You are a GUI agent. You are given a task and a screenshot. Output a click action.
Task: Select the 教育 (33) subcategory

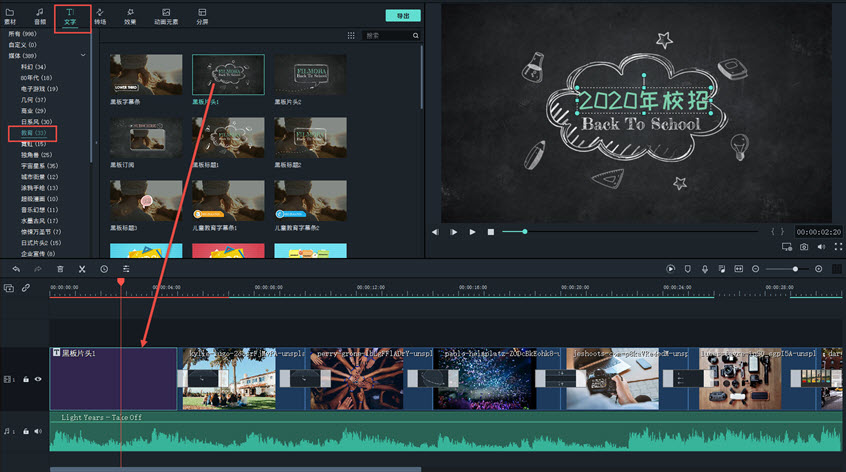tap(33, 133)
